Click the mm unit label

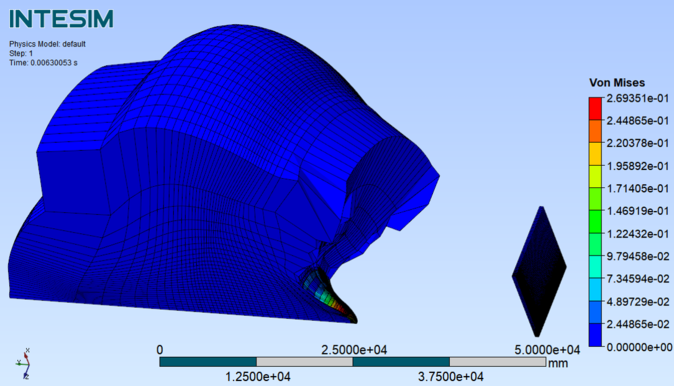[558, 363]
